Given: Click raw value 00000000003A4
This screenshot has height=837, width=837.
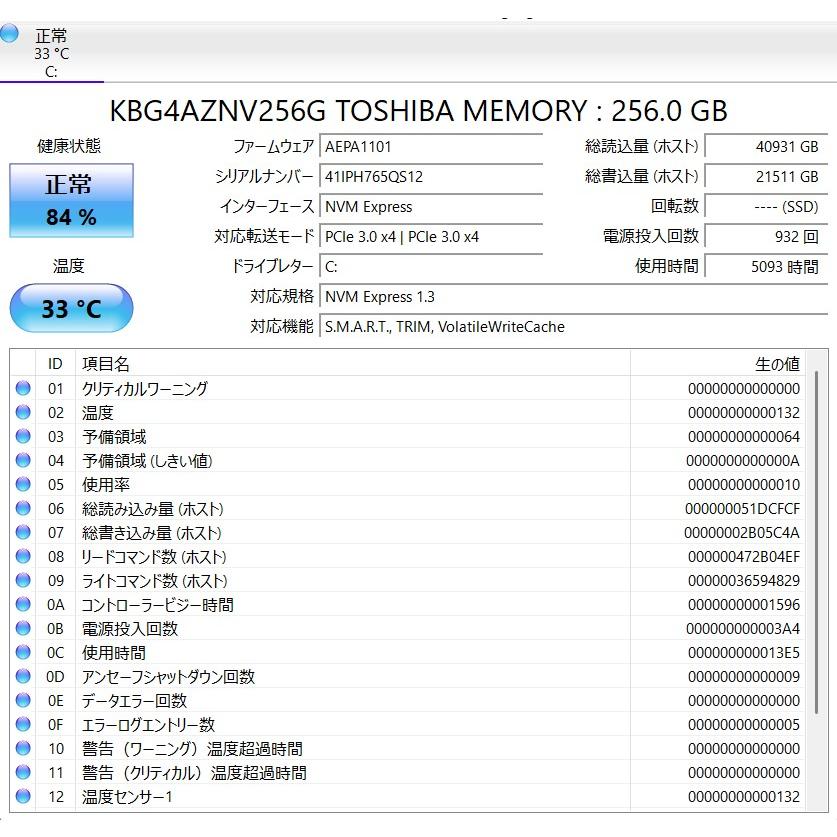Looking at the screenshot, I should click(743, 629).
